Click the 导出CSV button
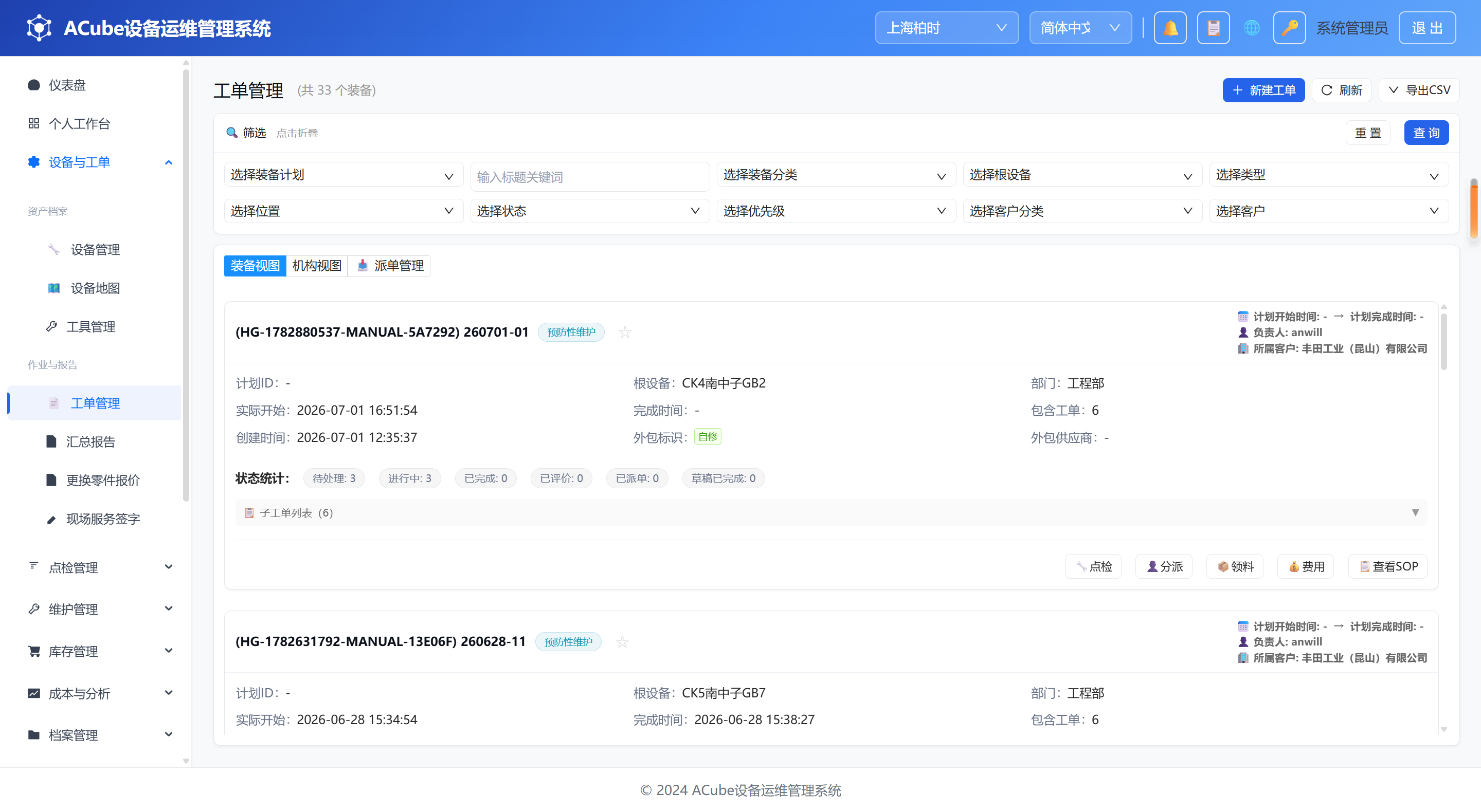 (x=1419, y=90)
